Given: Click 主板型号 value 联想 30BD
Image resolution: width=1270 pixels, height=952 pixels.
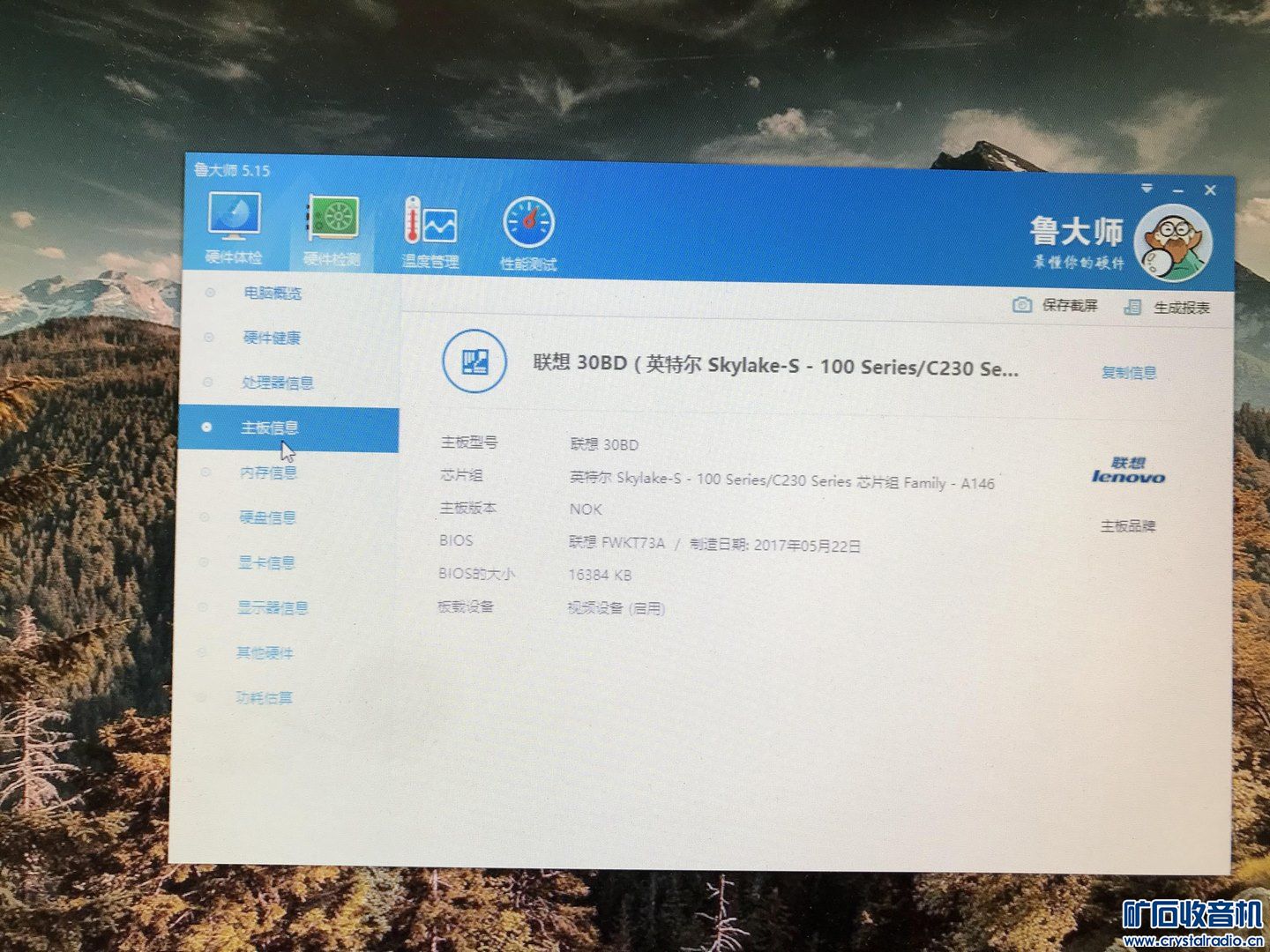Looking at the screenshot, I should pos(604,444).
